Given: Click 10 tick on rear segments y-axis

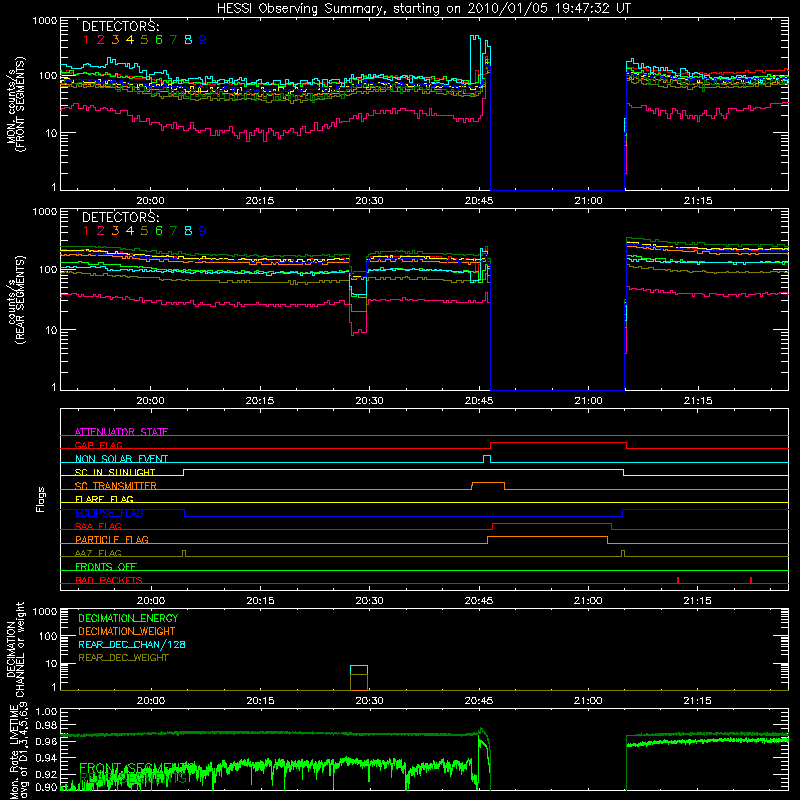Looking at the screenshot, I should [51, 330].
